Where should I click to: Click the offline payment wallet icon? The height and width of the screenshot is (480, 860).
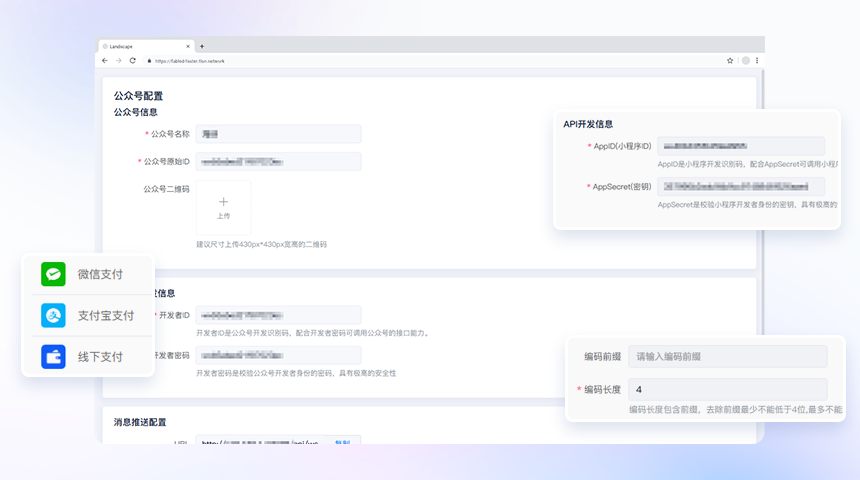coord(53,356)
